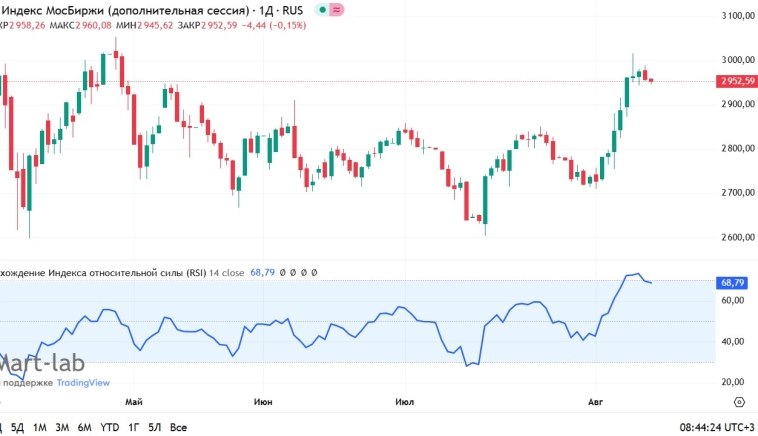The height and width of the screenshot is (436, 758).
Task: Click the RSI legend value 68,79
Action: (262, 273)
